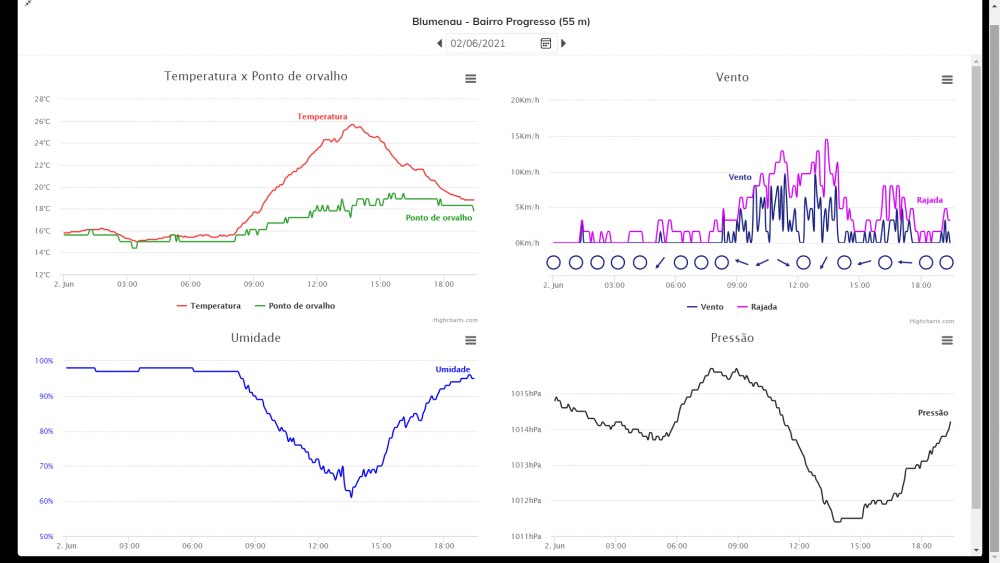Open the Vento chart hamburger menu
The width and height of the screenshot is (1000, 563).
[947, 80]
